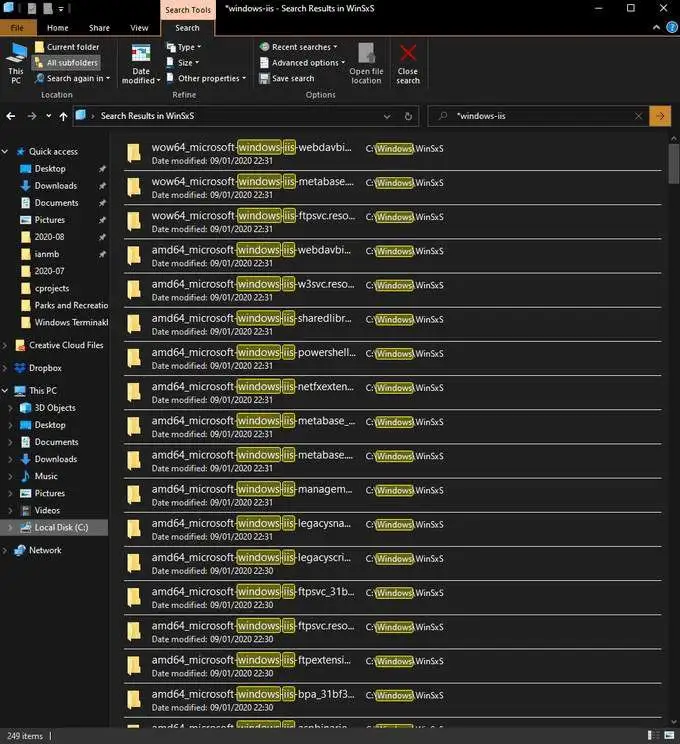
Task: Select Dropbox in navigation pane
Action: (x=45, y=368)
